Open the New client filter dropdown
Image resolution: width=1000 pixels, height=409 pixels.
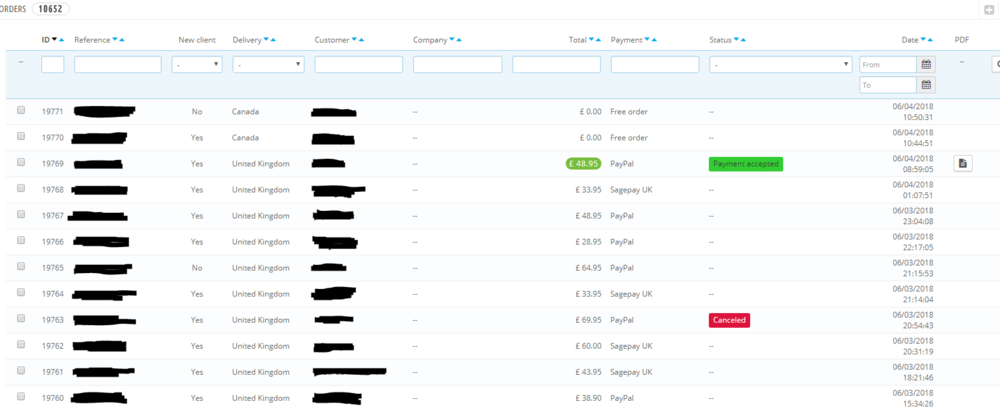pyautogui.click(x=197, y=64)
